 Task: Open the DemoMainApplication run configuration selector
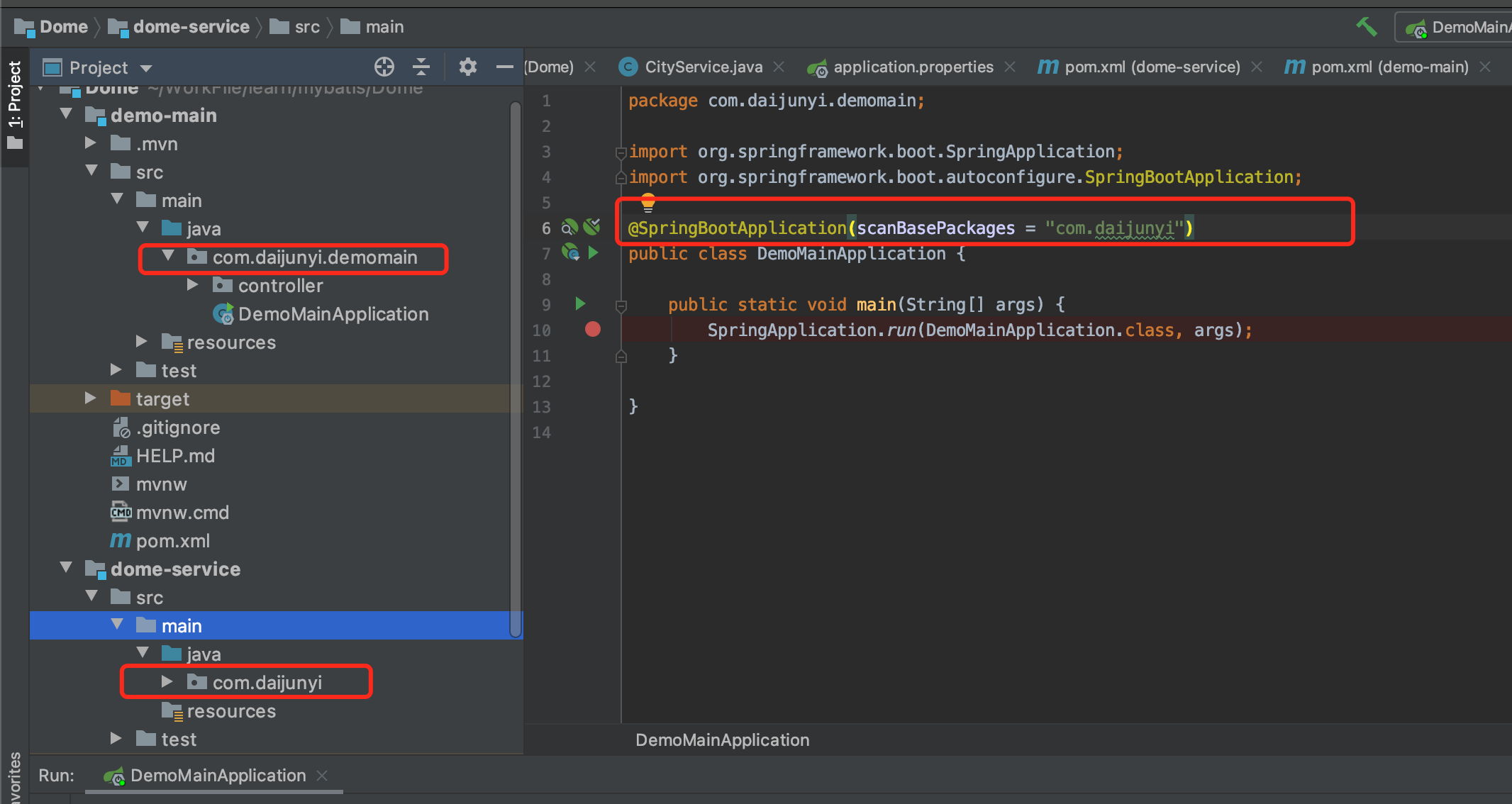click(x=1455, y=28)
